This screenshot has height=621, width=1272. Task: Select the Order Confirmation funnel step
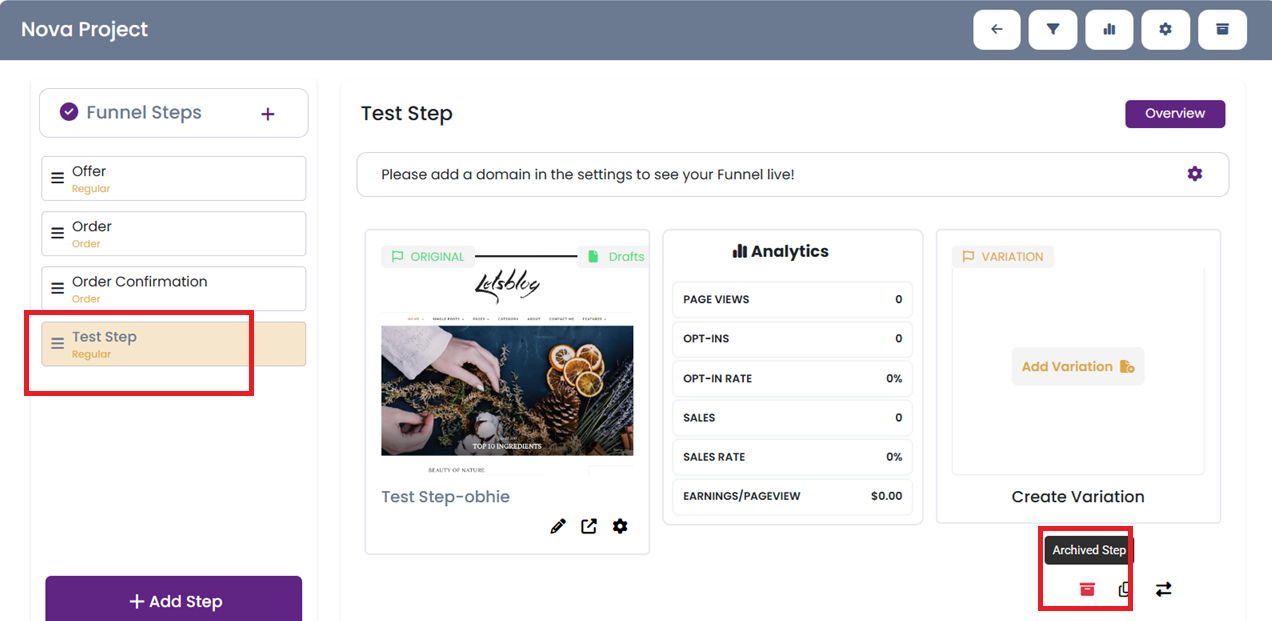coord(174,288)
